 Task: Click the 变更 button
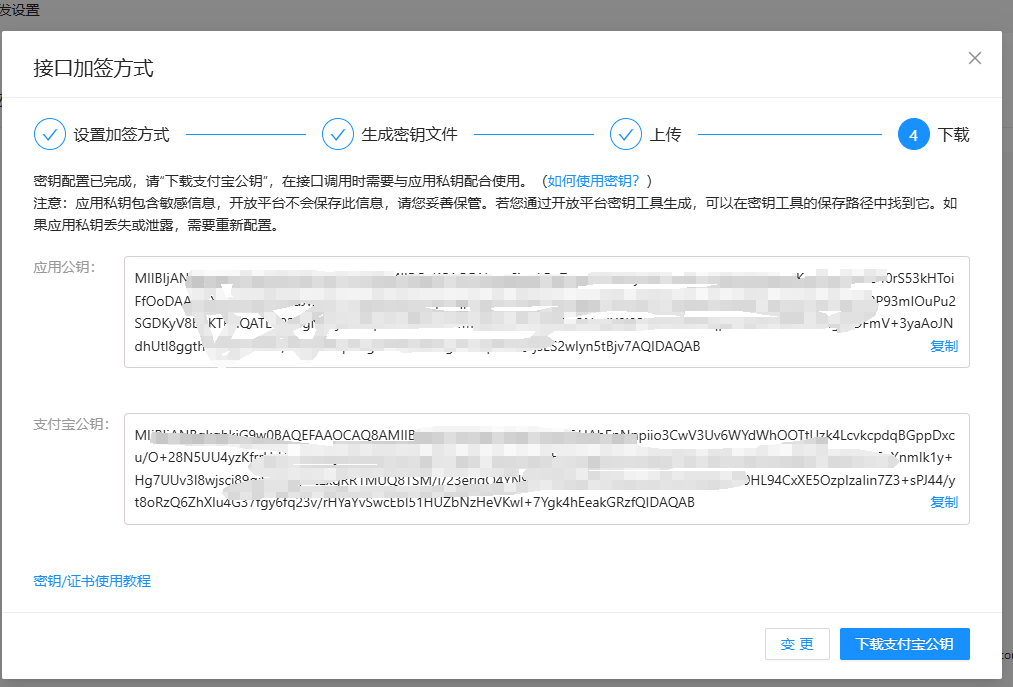pos(797,644)
